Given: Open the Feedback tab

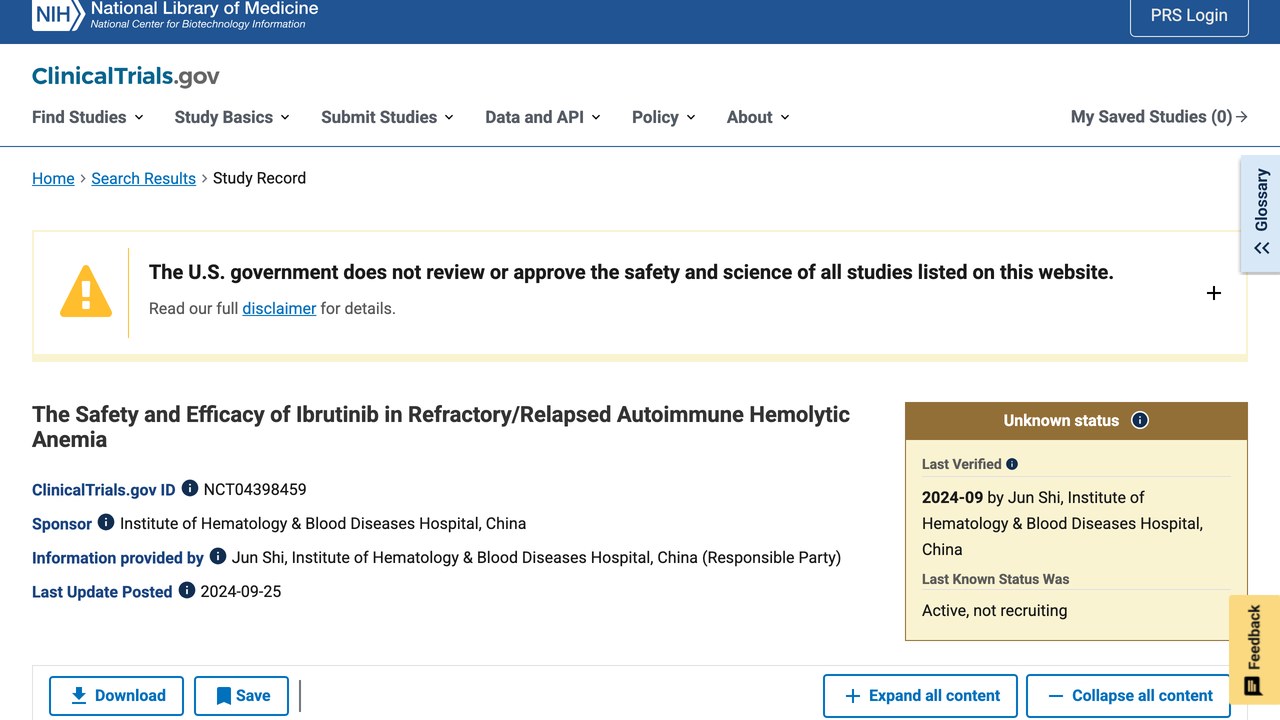Looking at the screenshot, I should pyautogui.click(x=1254, y=650).
